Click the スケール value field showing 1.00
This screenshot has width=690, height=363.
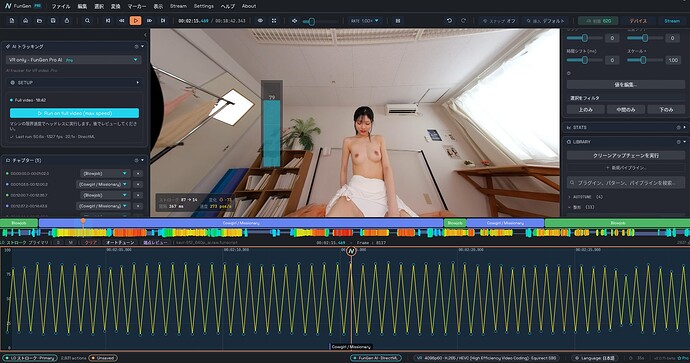point(673,60)
